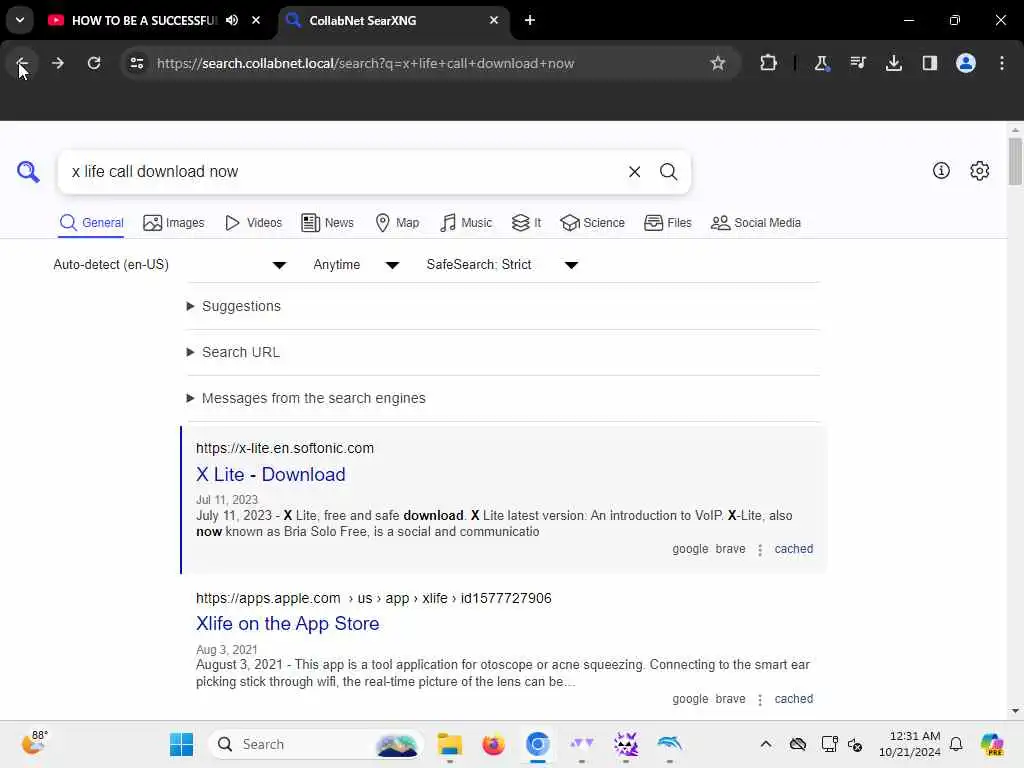
Task: Clear the search query with X
Action: tap(634, 172)
